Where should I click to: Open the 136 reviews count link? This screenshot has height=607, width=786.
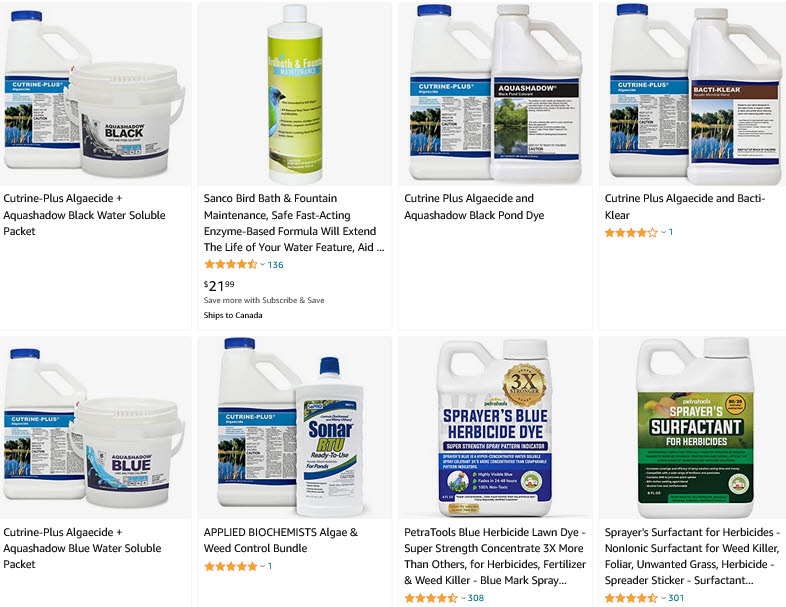coord(275,265)
